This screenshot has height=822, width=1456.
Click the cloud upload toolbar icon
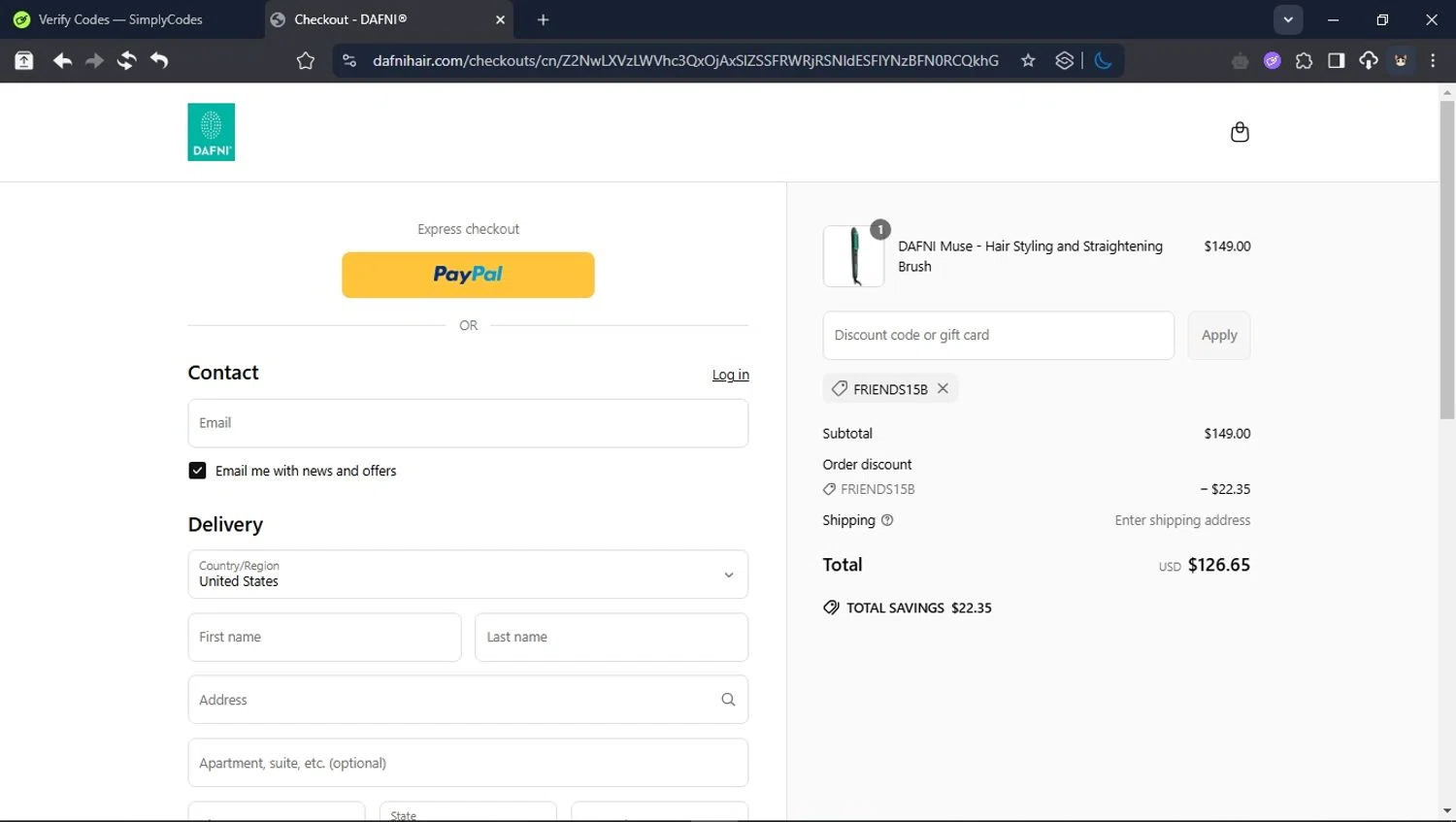pos(1369,61)
